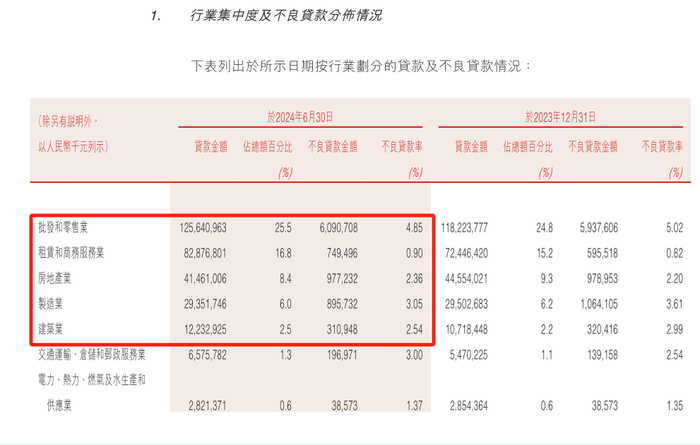The image size is (700, 445).
Task: Click the non-performing amount 139,158
Action: point(603,355)
